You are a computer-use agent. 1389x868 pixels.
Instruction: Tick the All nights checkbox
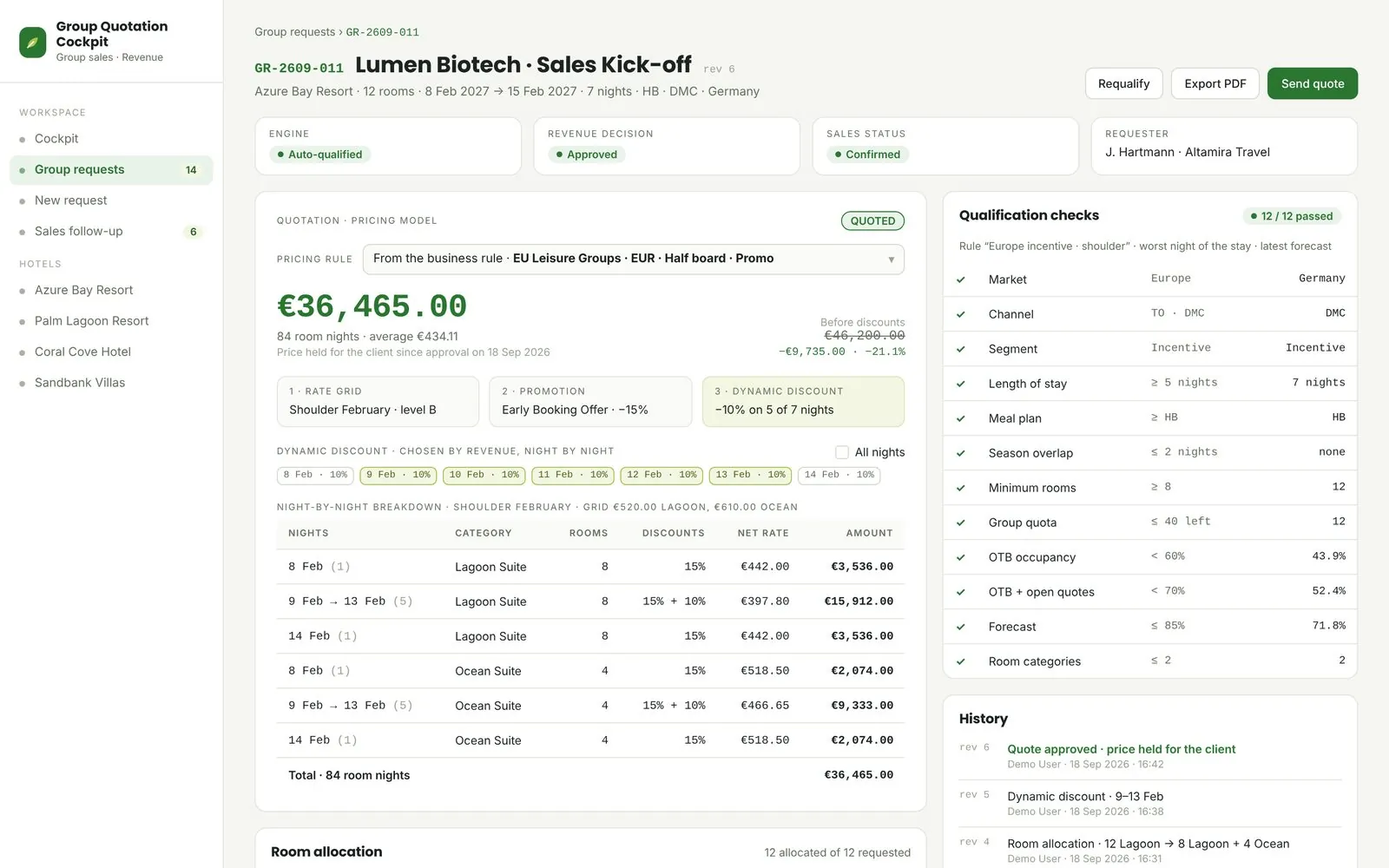coord(841,452)
